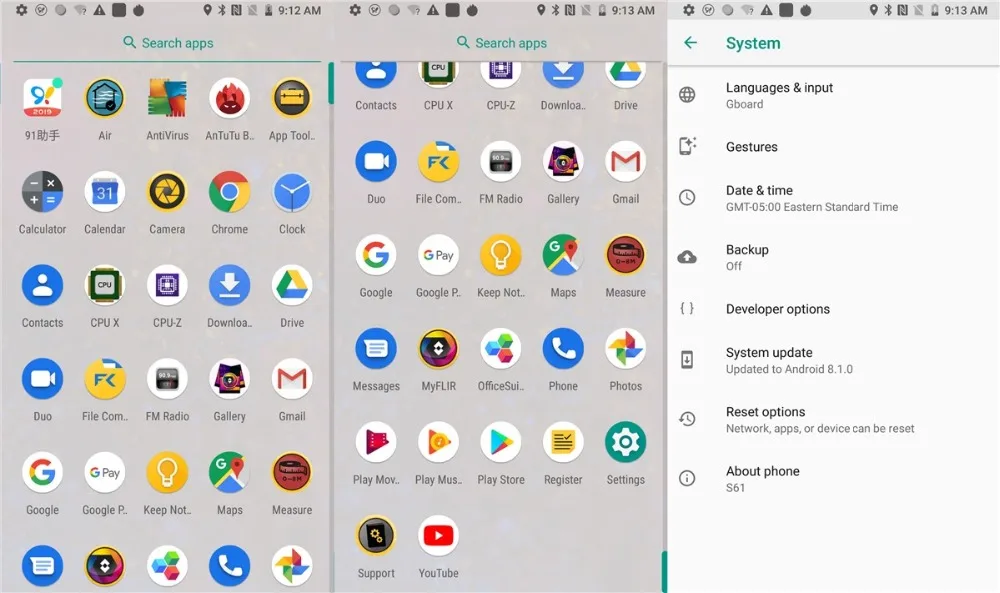Click the "Updated to Android 8.1.0" text
Viewport: 1000px width, 593px height.
(789, 369)
